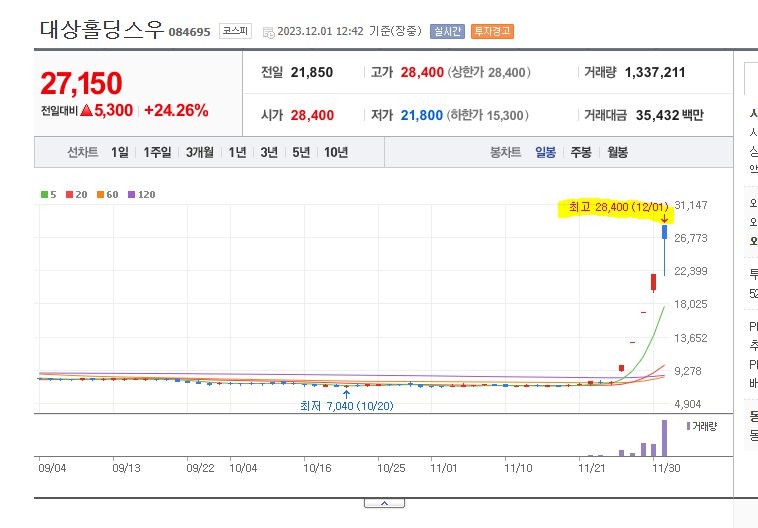The height and width of the screenshot is (528, 758).
Task: Click the red up-triangle price change icon
Action: point(87,110)
